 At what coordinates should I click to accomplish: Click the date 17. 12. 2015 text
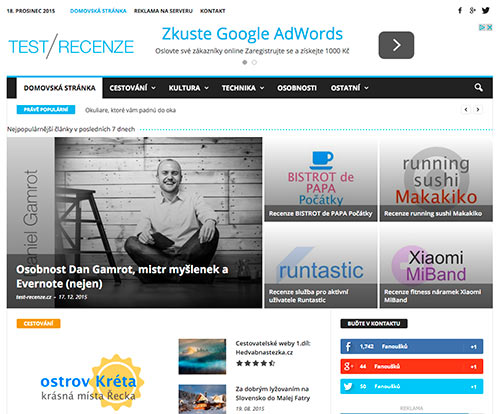tap(73, 297)
